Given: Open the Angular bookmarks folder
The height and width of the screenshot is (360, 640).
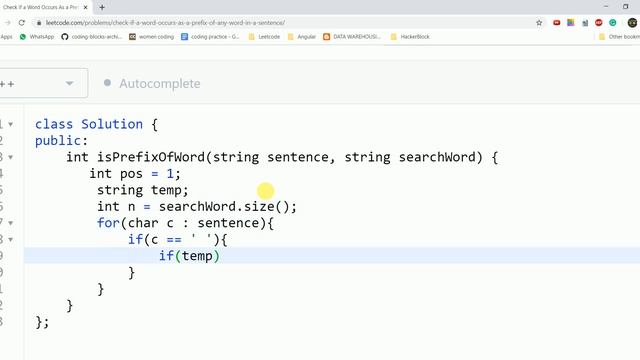Looking at the screenshot, I should (302, 37).
